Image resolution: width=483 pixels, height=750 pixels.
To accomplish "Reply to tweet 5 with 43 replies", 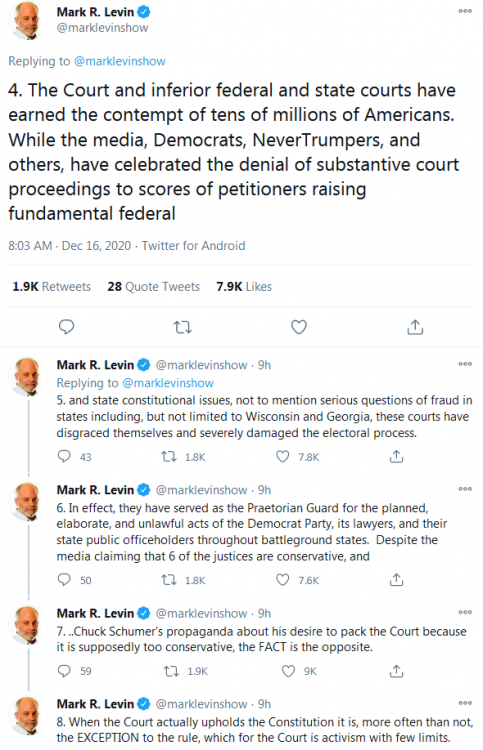I will pos(64,457).
